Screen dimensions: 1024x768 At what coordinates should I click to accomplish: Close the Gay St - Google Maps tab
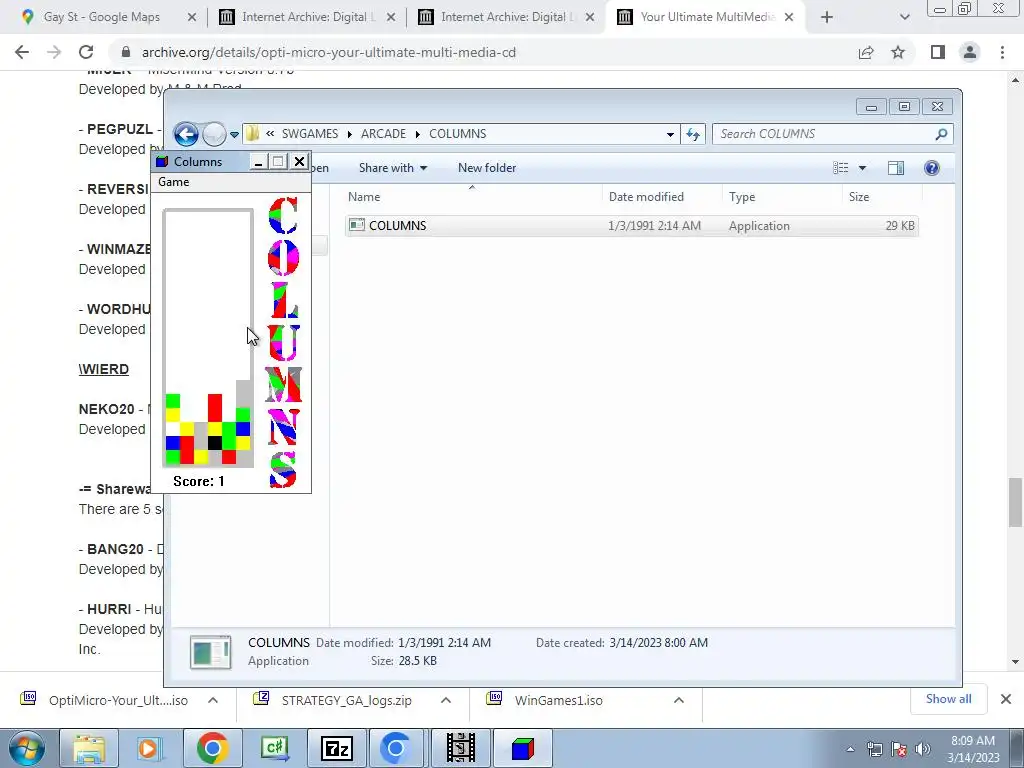192,18
